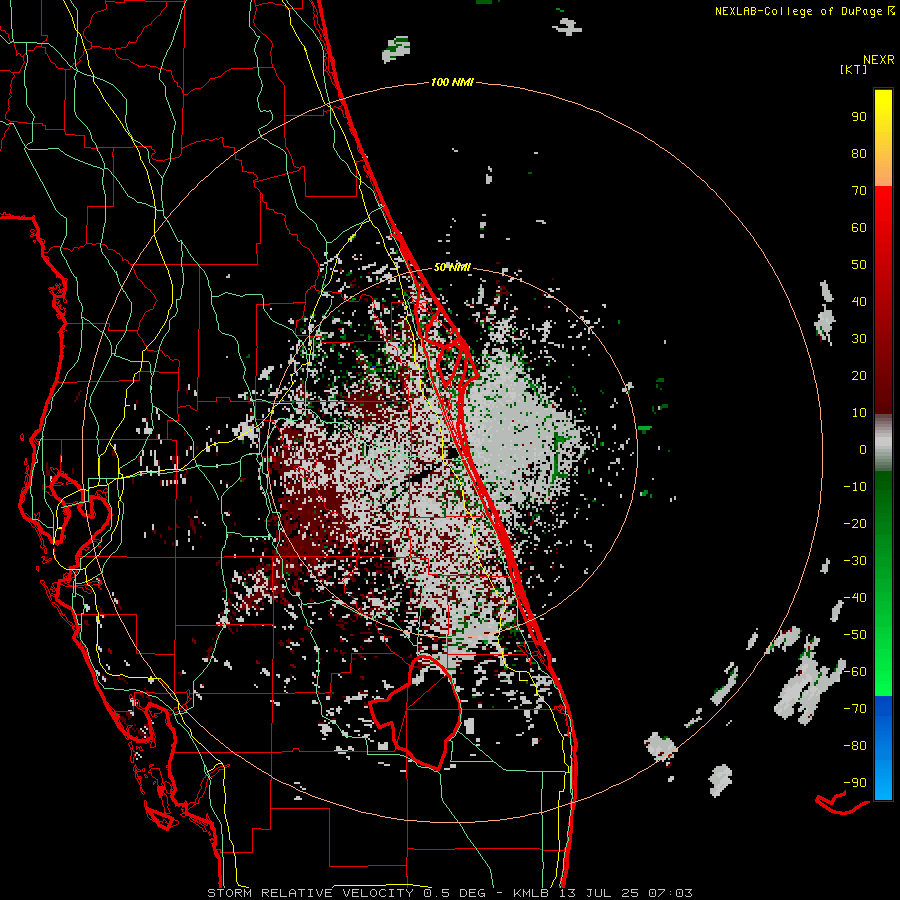Viewport: 900px width, 900px height.
Task: Click the 80 value on the velocity scale
Action: [x=859, y=154]
